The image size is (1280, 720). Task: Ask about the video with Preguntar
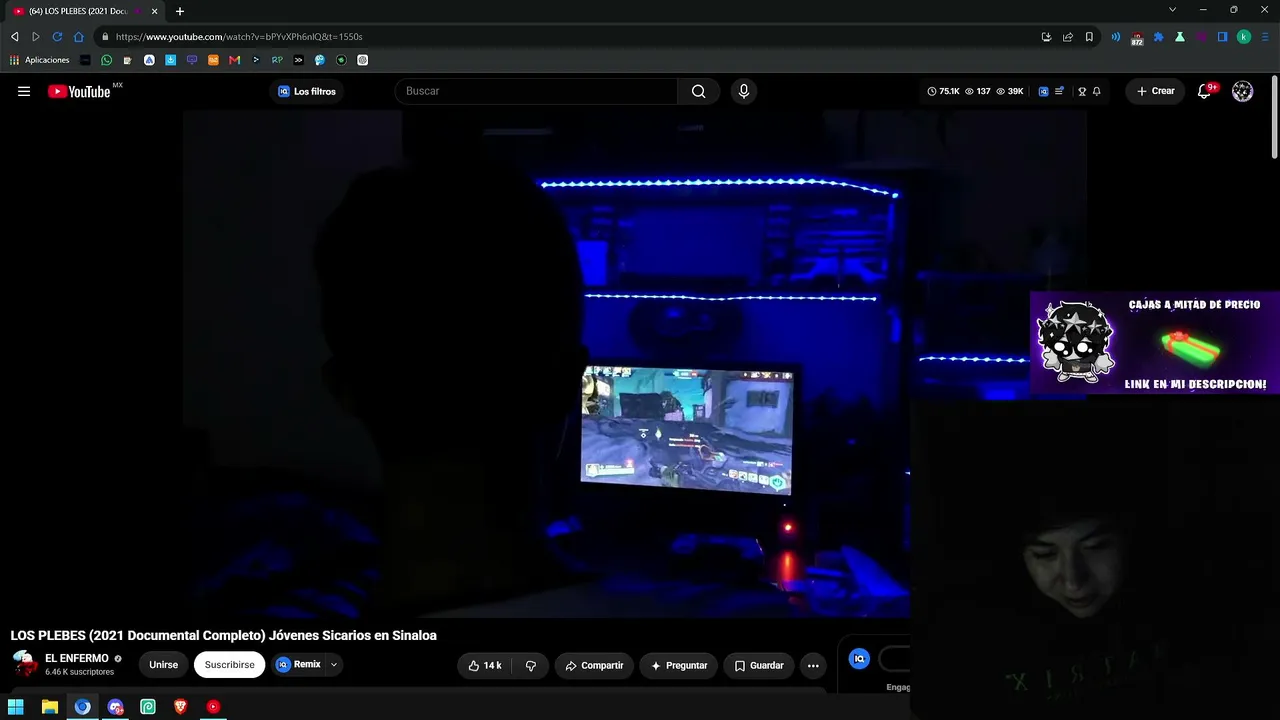pyautogui.click(x=679, y=665)
